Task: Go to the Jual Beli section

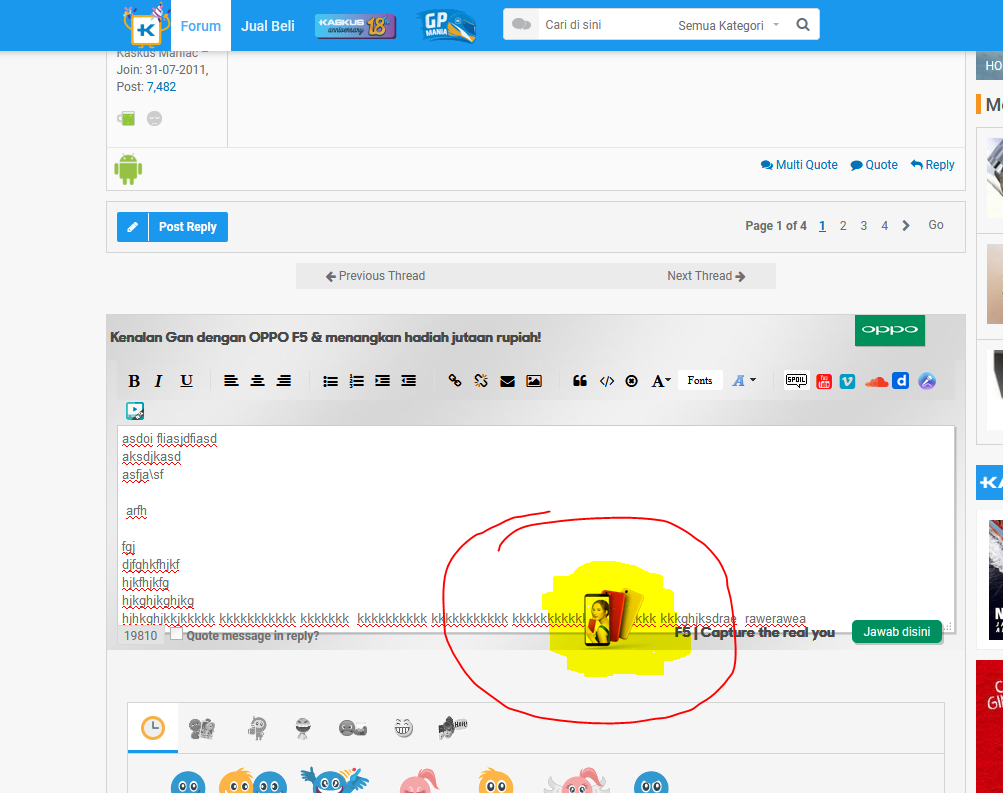Action: point(267,26)
